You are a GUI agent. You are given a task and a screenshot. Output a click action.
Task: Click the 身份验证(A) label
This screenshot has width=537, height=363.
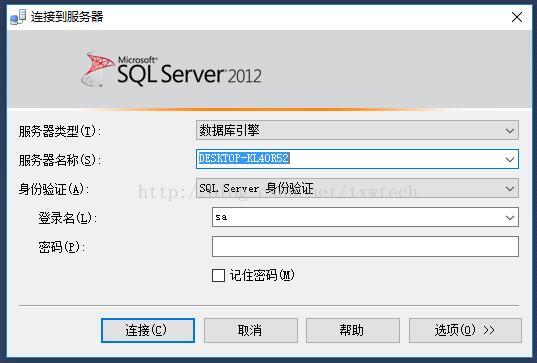click(x=54, y=189)
